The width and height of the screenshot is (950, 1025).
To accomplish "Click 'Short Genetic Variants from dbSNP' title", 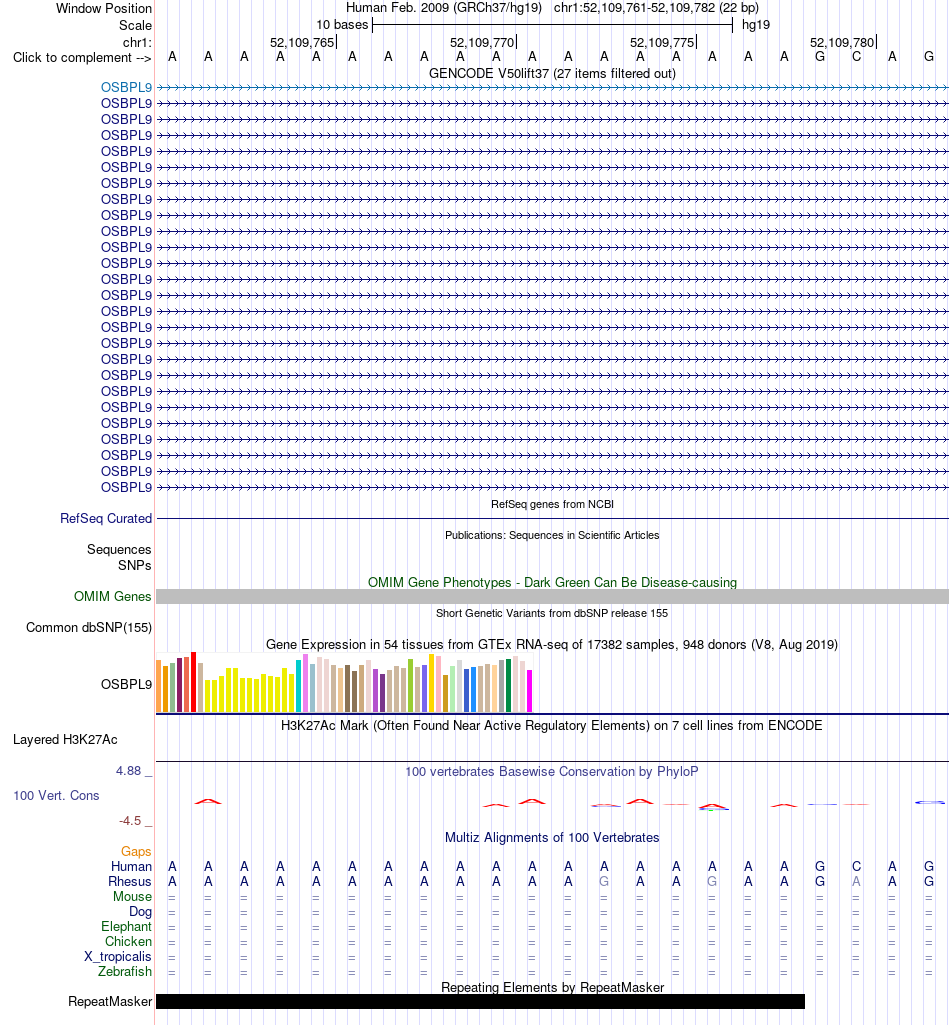I will pyautogui.click(x=552, y=613).
